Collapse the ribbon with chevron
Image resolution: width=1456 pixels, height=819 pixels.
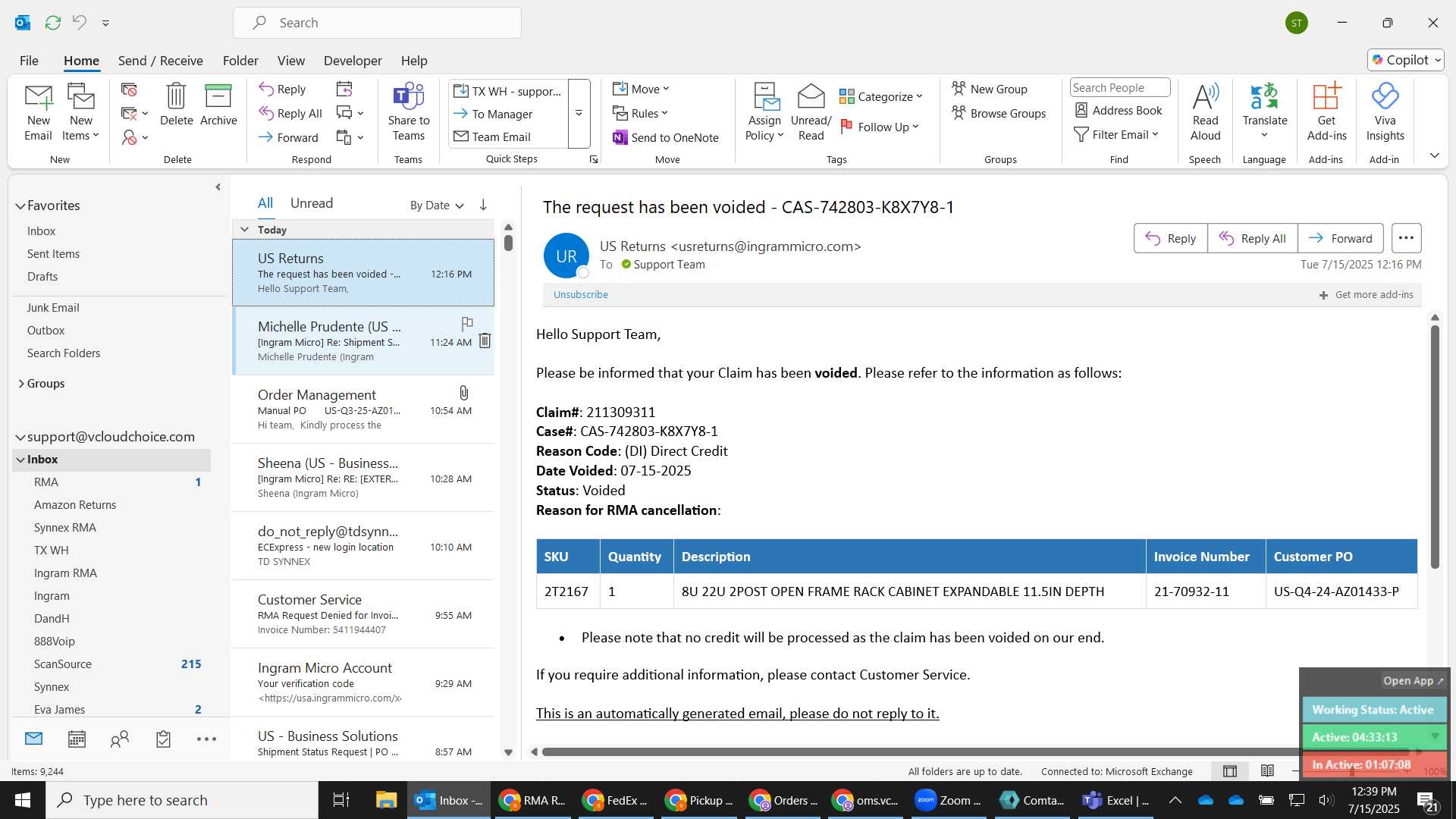pyautogui.click(x=1434, y=155)
